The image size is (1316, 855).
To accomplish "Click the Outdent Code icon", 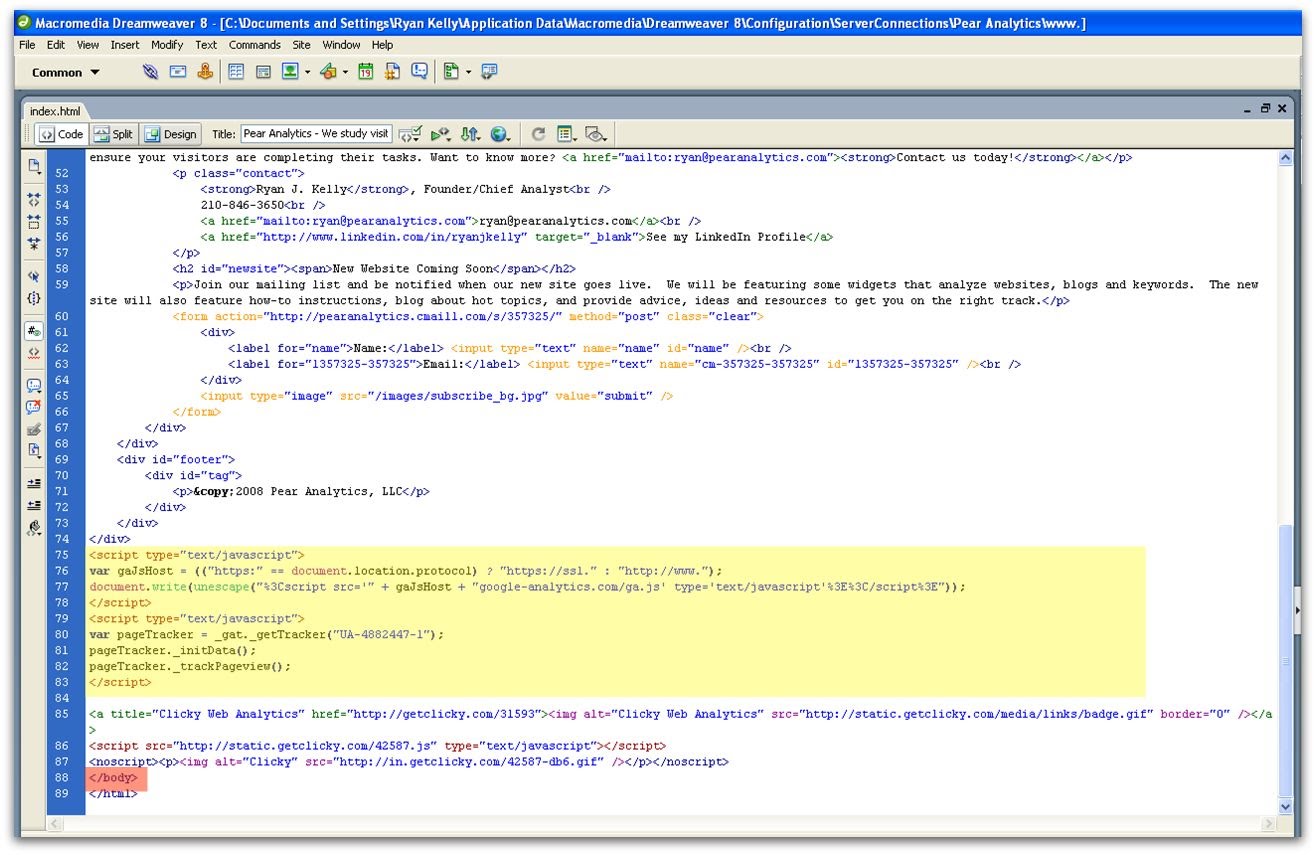I will tap(34, 505).
